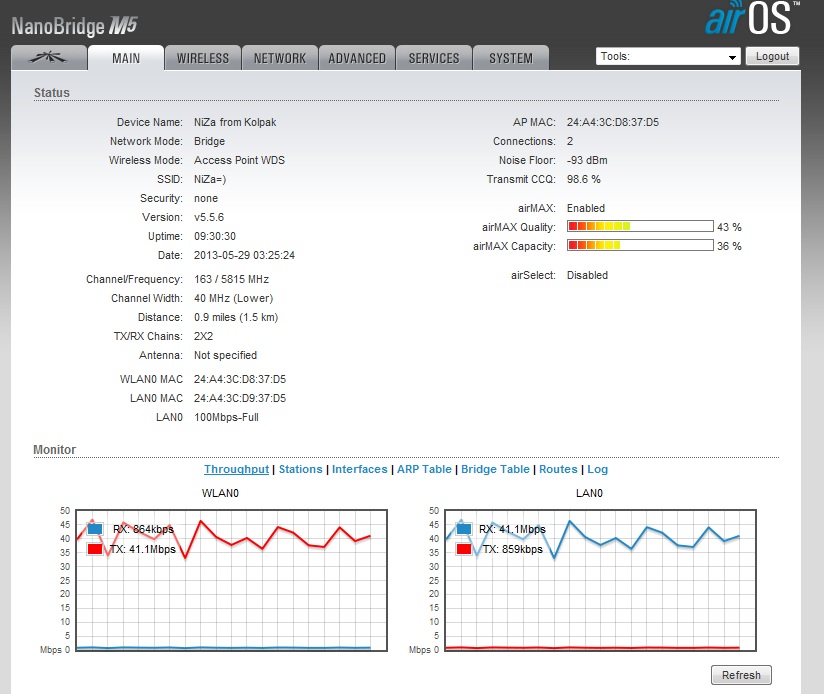Click airSelect value 'Disabled'
This screenshot has height=694, width=824.
pyautogui.click(x=587, y=275)
